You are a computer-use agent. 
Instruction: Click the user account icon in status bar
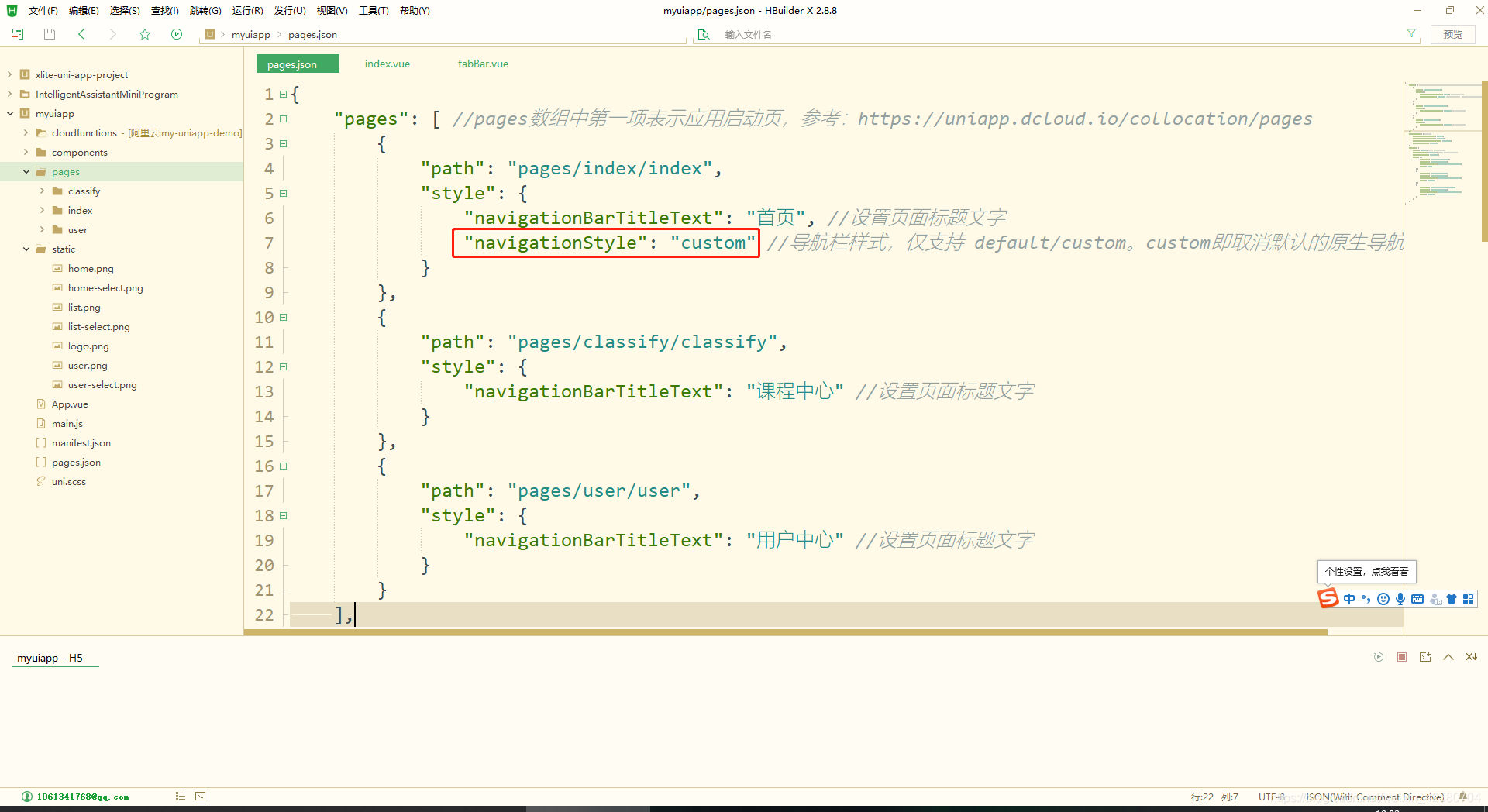point(27,797)
